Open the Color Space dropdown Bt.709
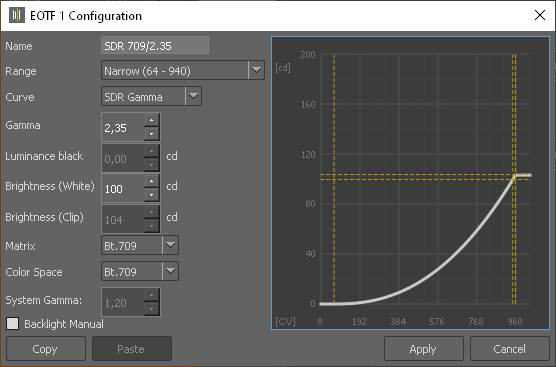 140,271
